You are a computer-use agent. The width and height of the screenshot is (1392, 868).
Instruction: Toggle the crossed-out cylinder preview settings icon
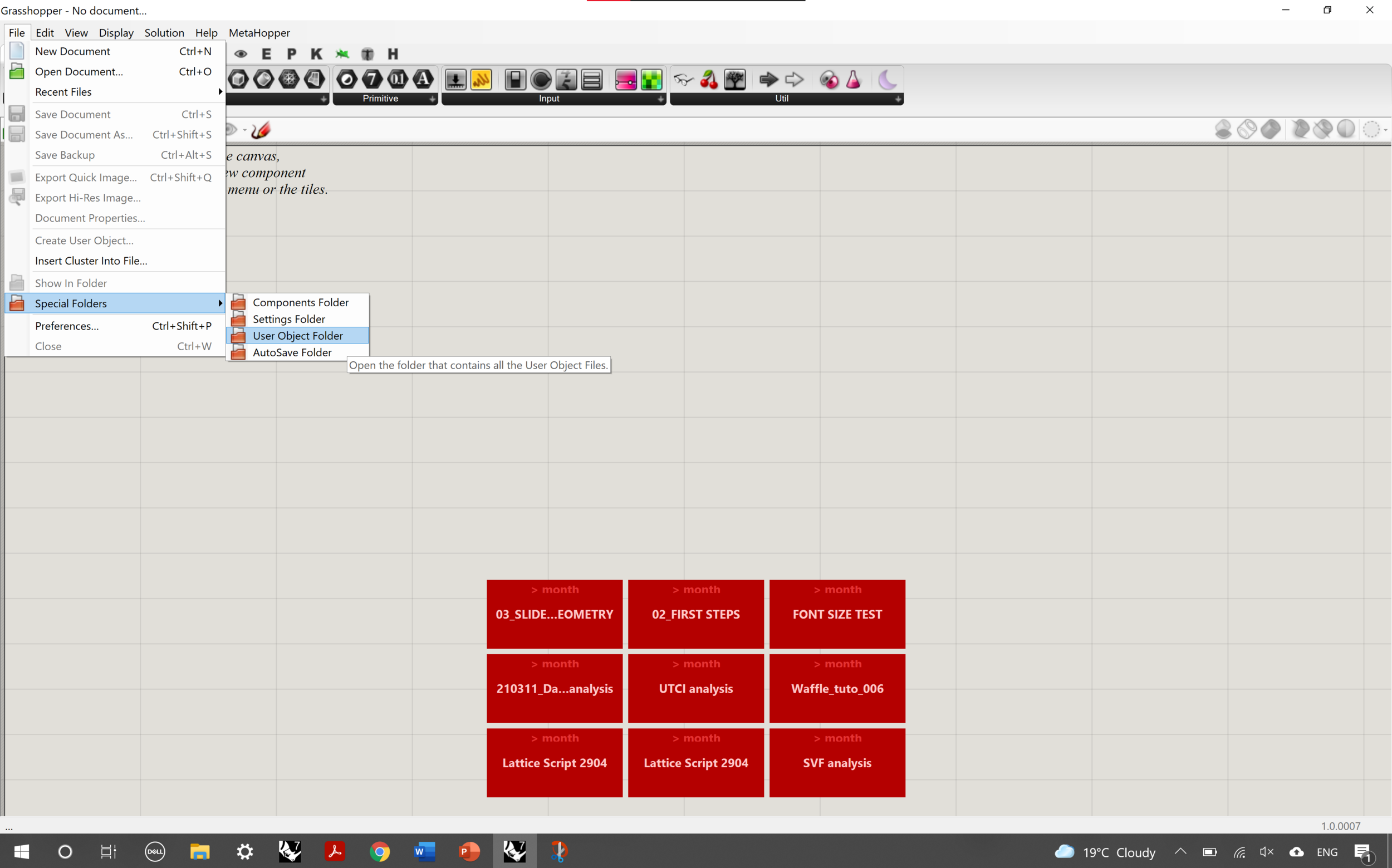1323,129
